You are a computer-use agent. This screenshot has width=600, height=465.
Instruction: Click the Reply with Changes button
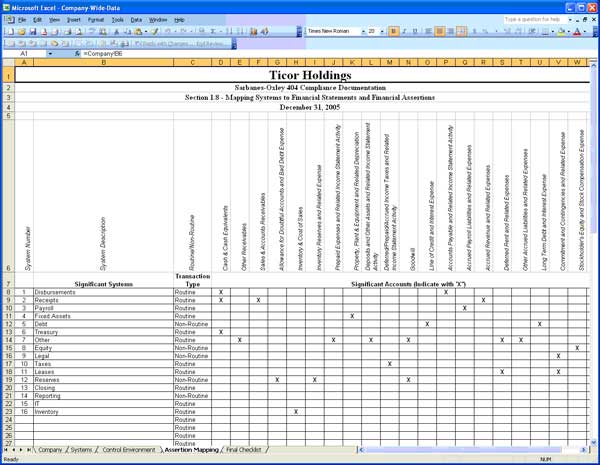click(163, 44)
